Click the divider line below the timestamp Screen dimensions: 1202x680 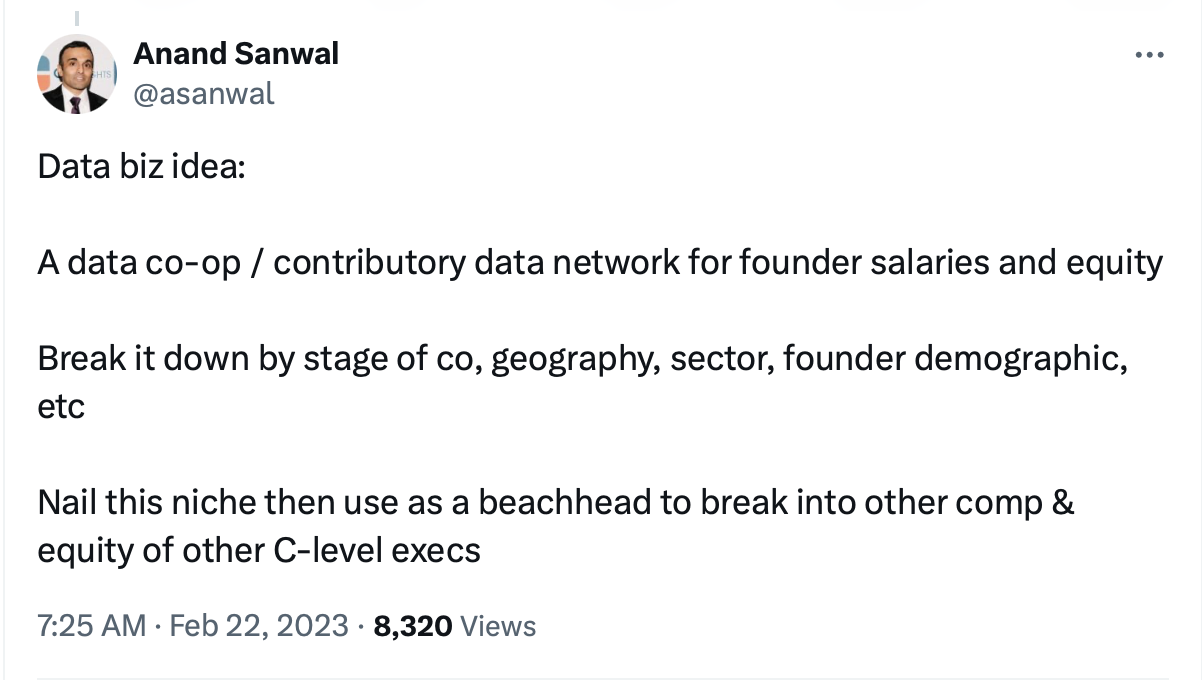(x=601, y=677)
